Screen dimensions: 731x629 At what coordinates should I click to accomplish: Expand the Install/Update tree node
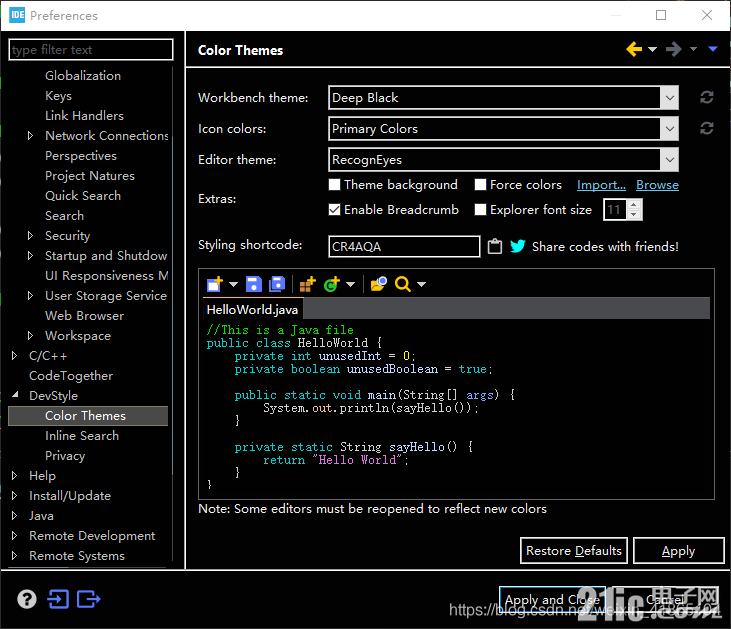(14, 496)
